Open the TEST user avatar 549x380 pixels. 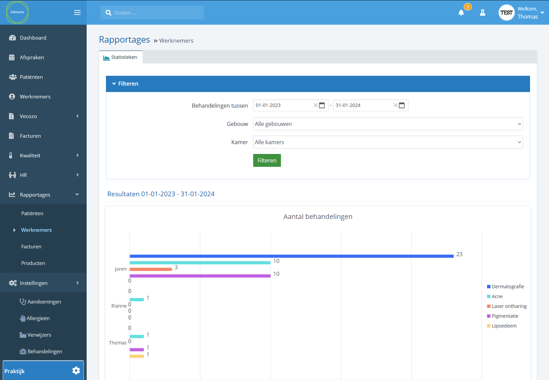pyautogui.click(x=506, y=13)
